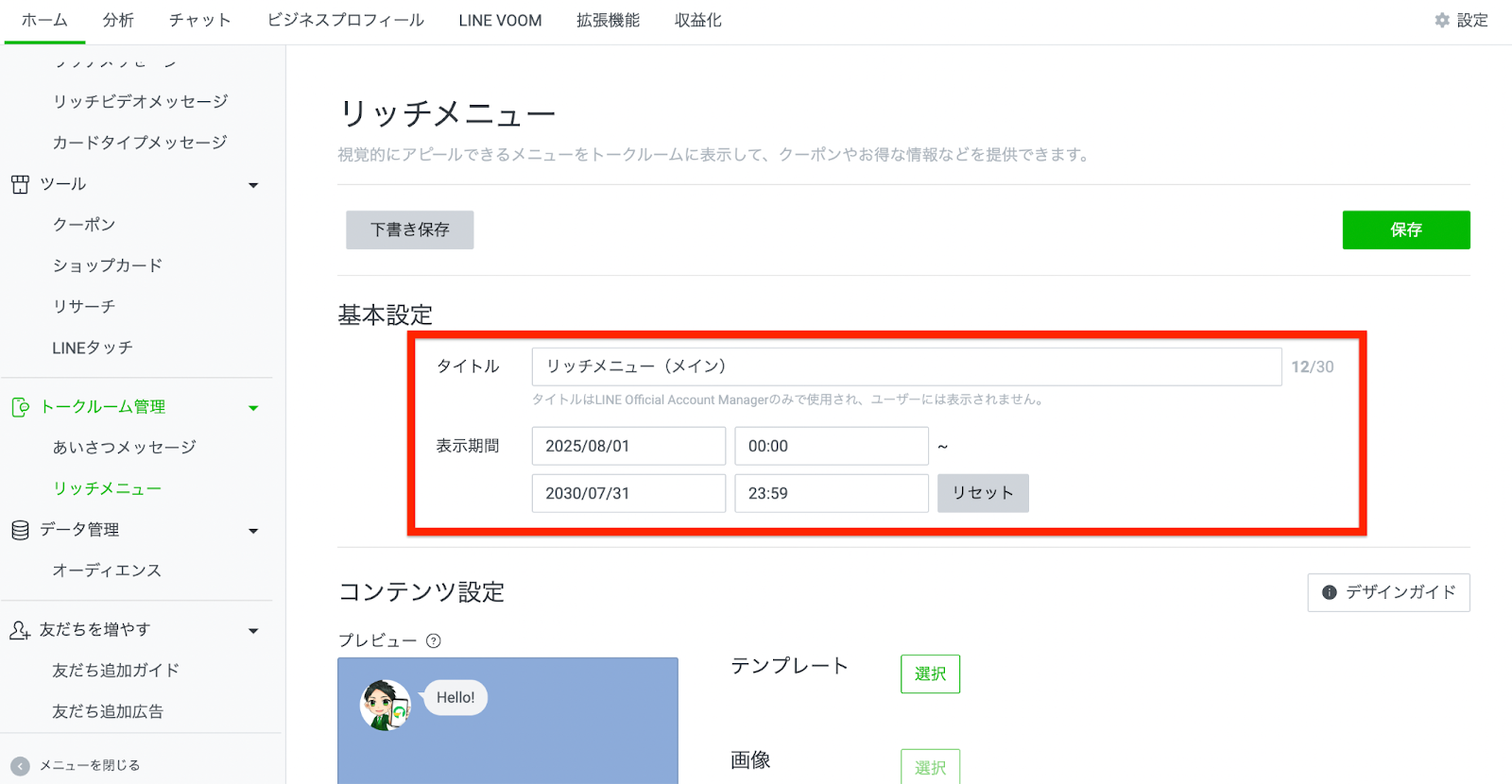Click the Tools section shop icon
This screenshot has height=784, width=1512.
click(20, 184)
